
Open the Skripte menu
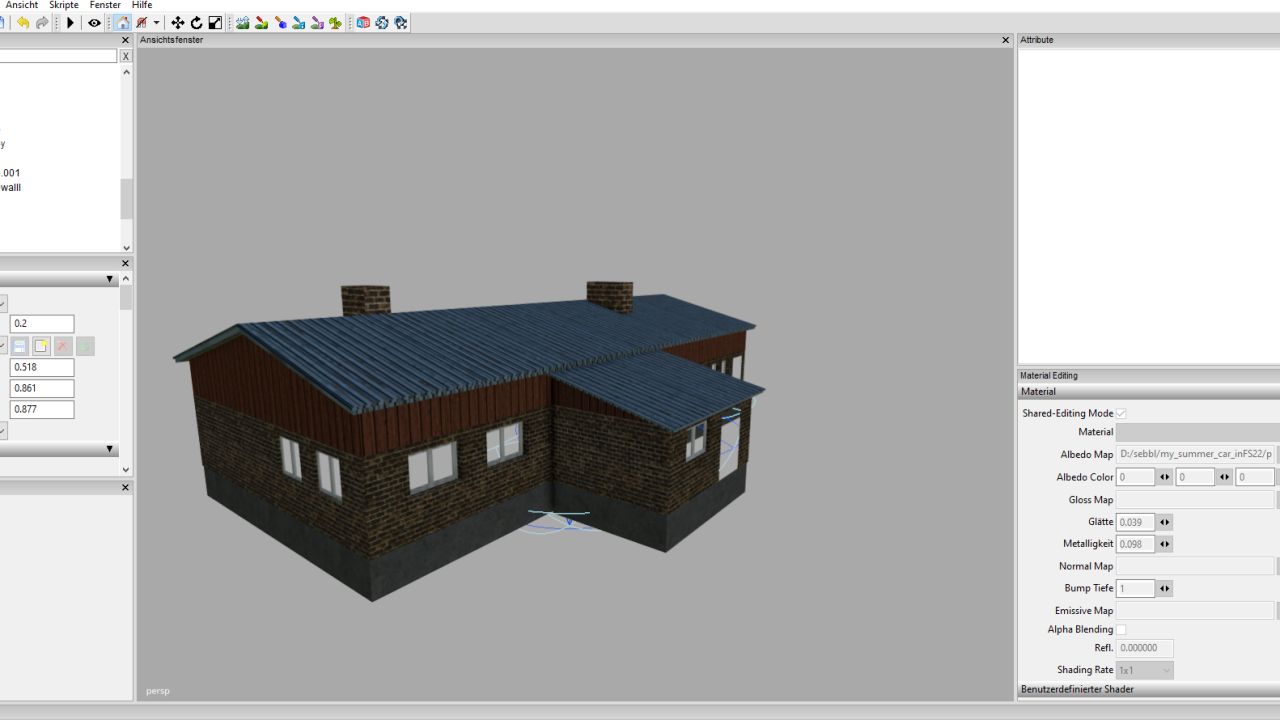click(64, 5)
